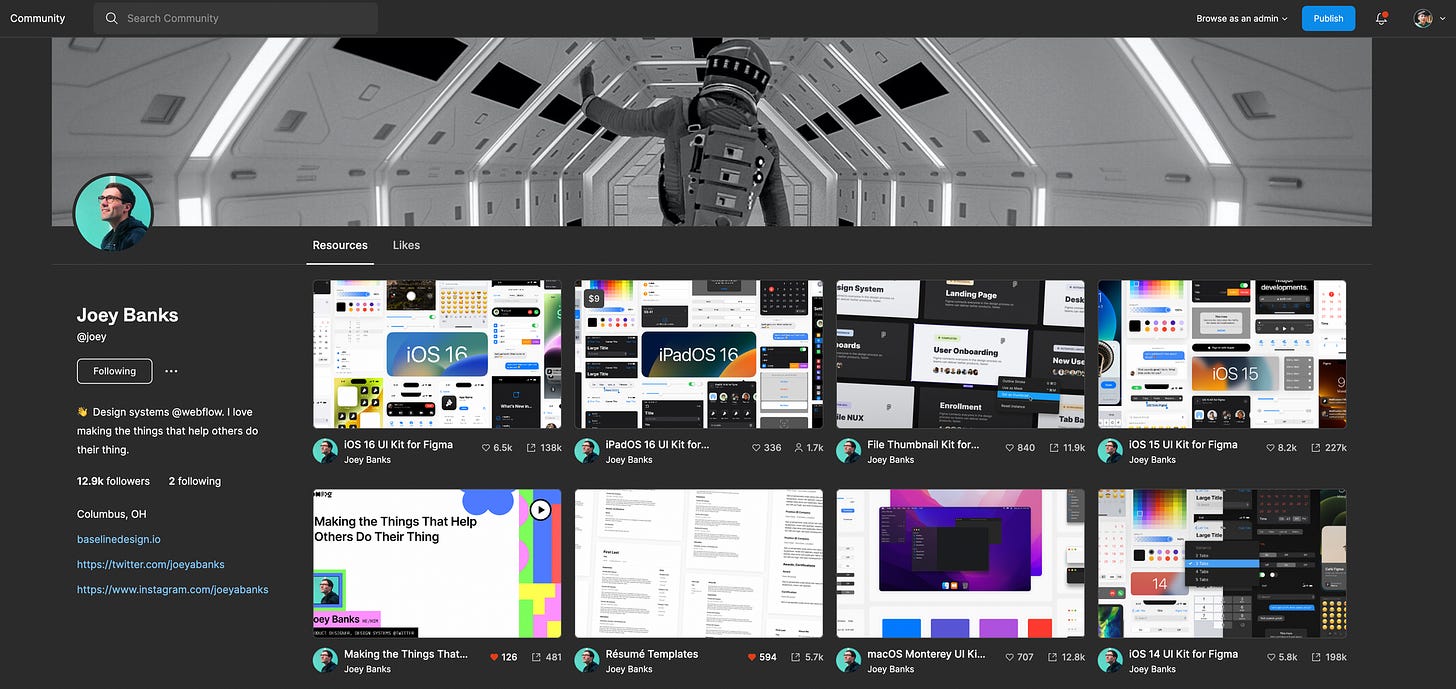Click the @joey handle text

pos(91,337)
